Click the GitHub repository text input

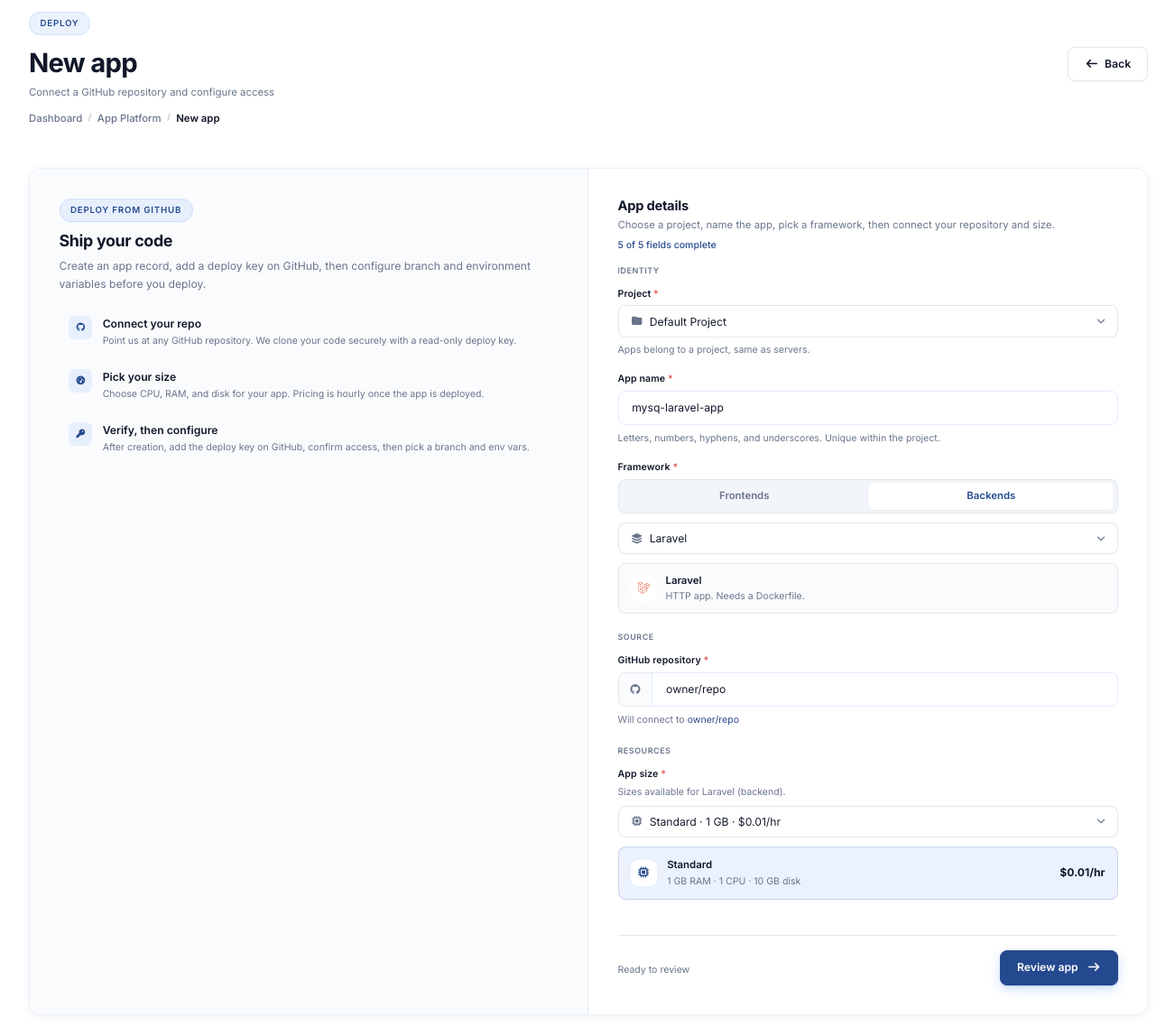point(884,689)
